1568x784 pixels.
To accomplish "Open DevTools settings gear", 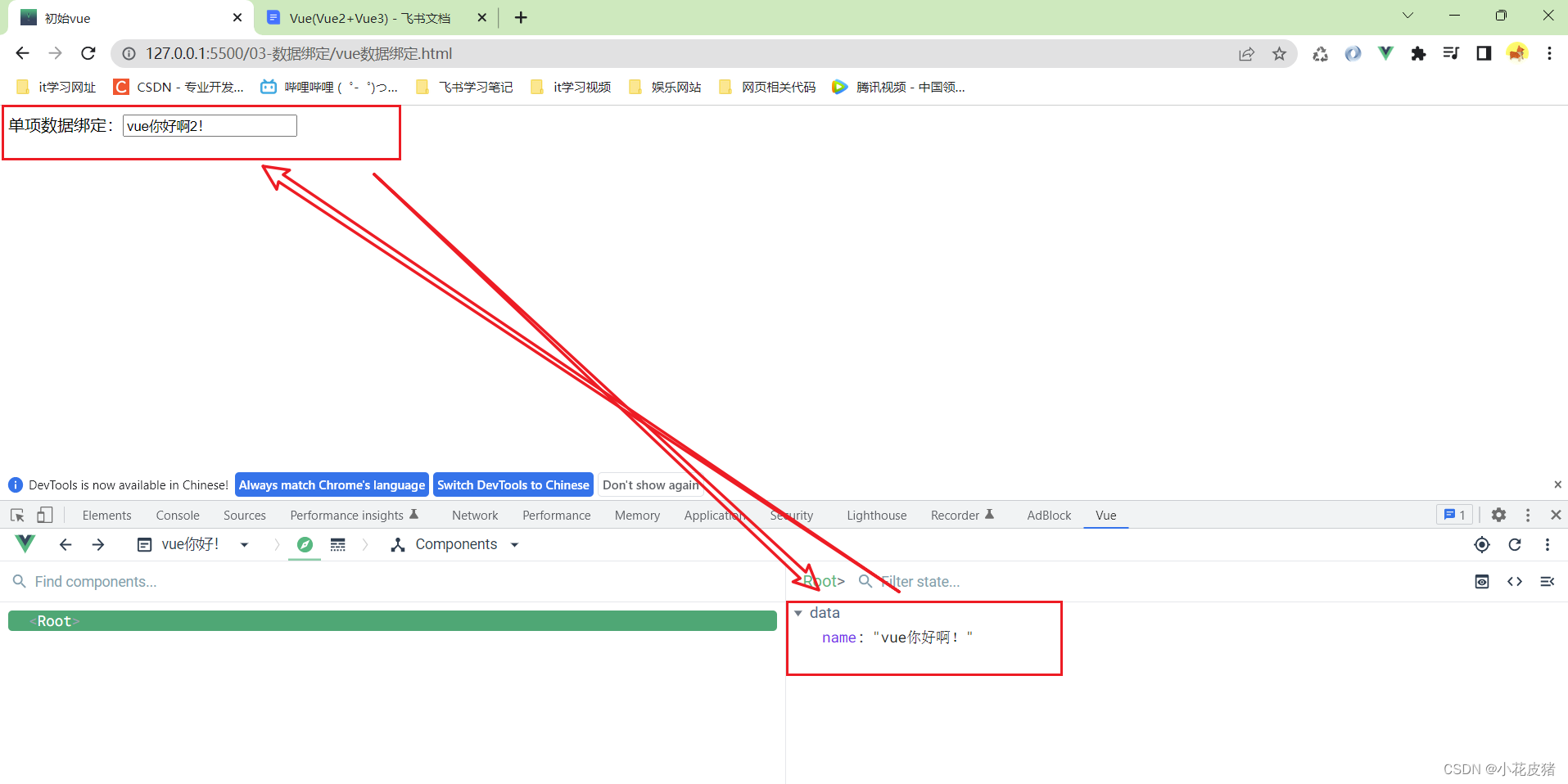I will coord(1498,515).
